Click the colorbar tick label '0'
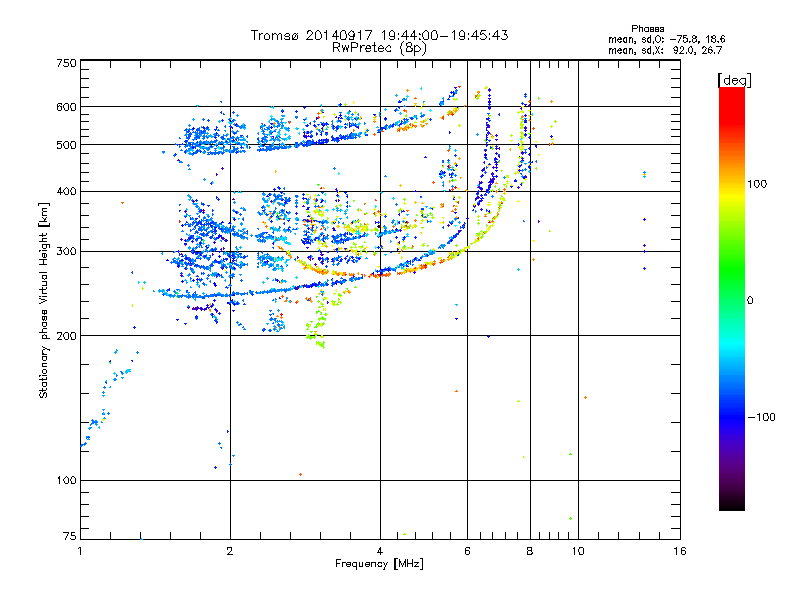This screenshot has height=600, width=800. 749,300
